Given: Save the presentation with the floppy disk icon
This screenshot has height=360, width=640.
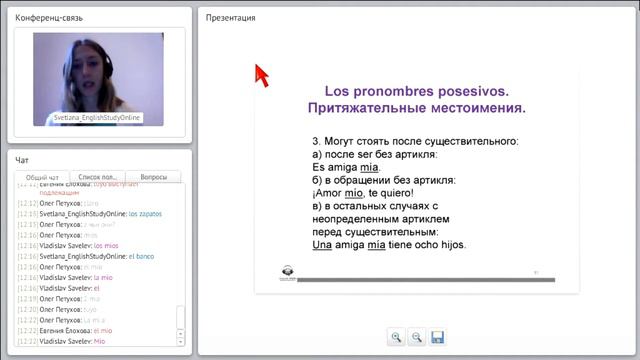Looking at the screenshot, I should pos(437,337).
